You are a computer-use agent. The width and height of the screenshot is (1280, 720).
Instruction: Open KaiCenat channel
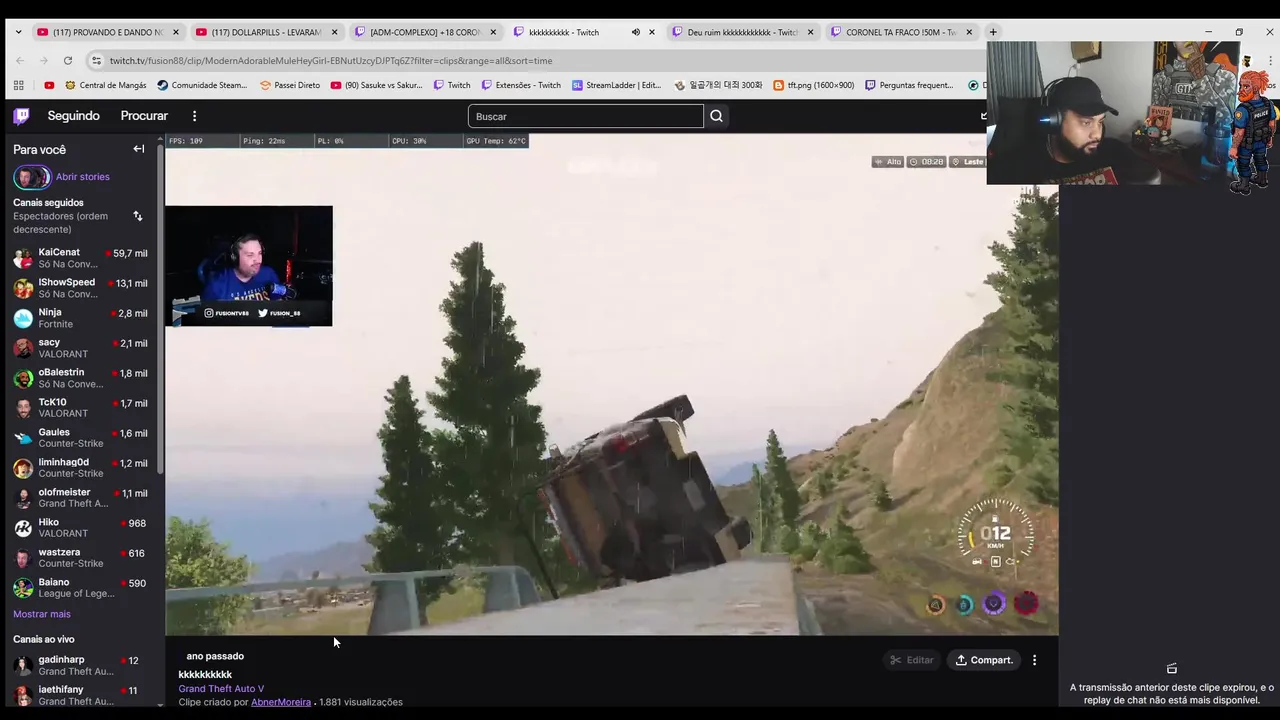tap(80, 258)
